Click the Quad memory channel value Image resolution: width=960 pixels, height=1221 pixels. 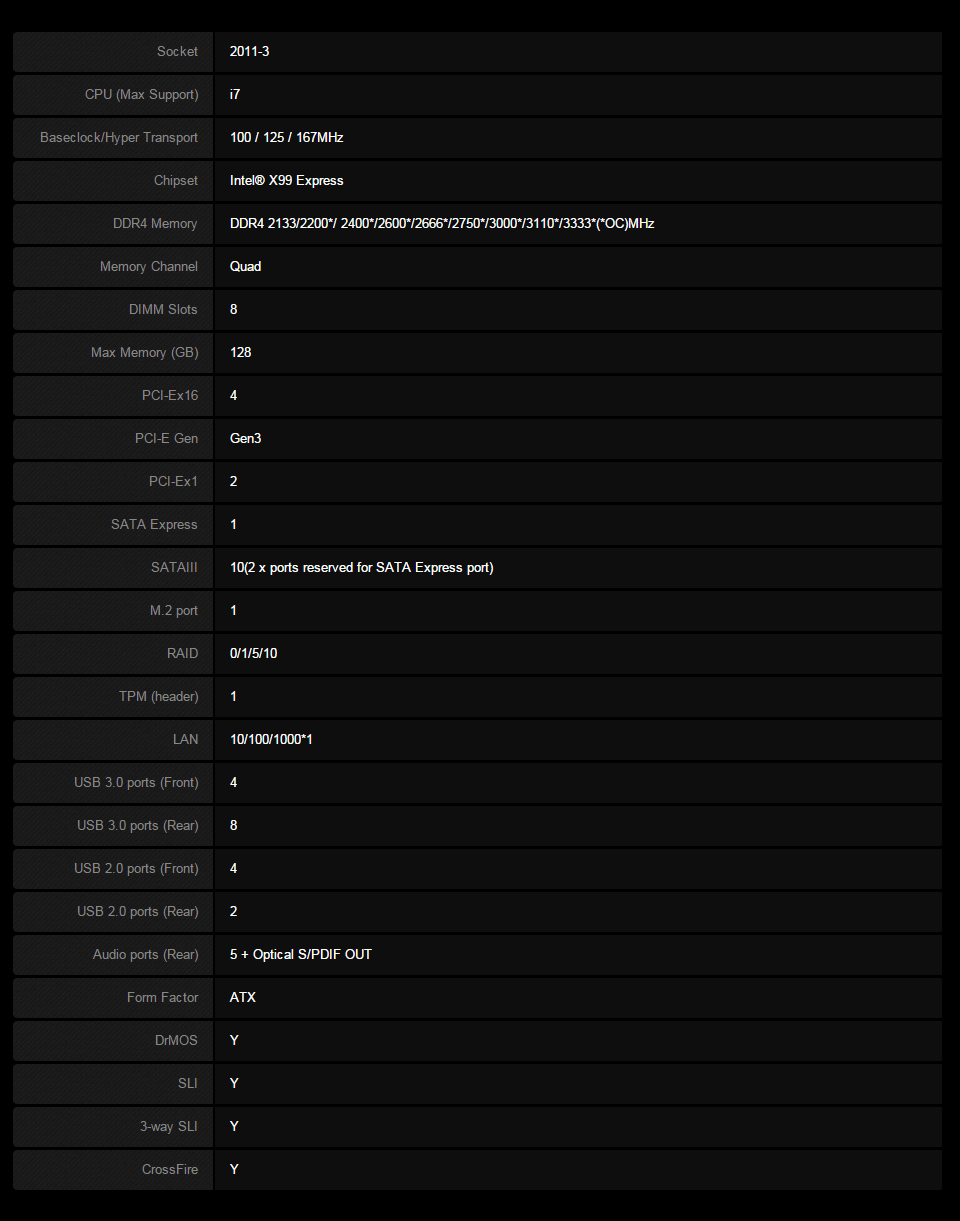pos(245,266)
